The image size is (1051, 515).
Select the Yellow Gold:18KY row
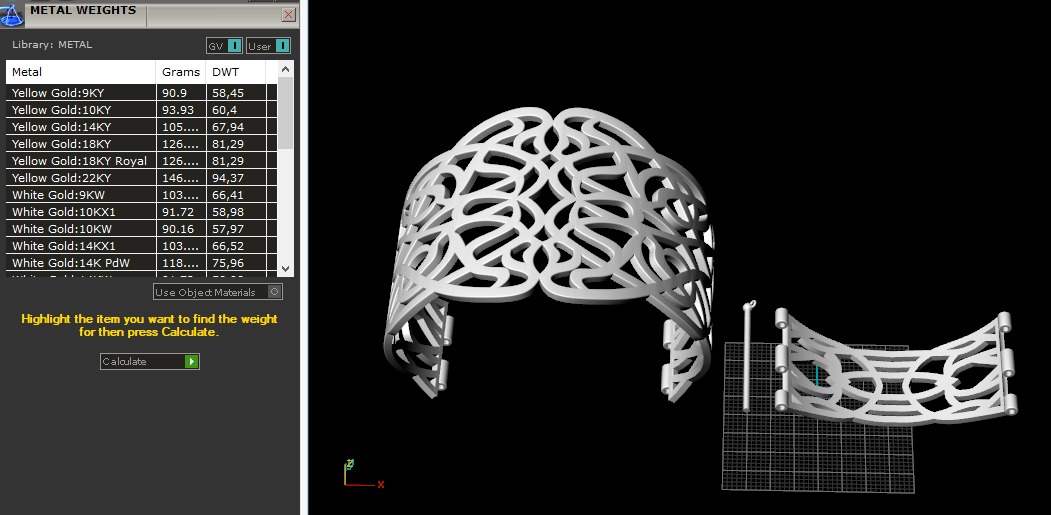point(141,144)
